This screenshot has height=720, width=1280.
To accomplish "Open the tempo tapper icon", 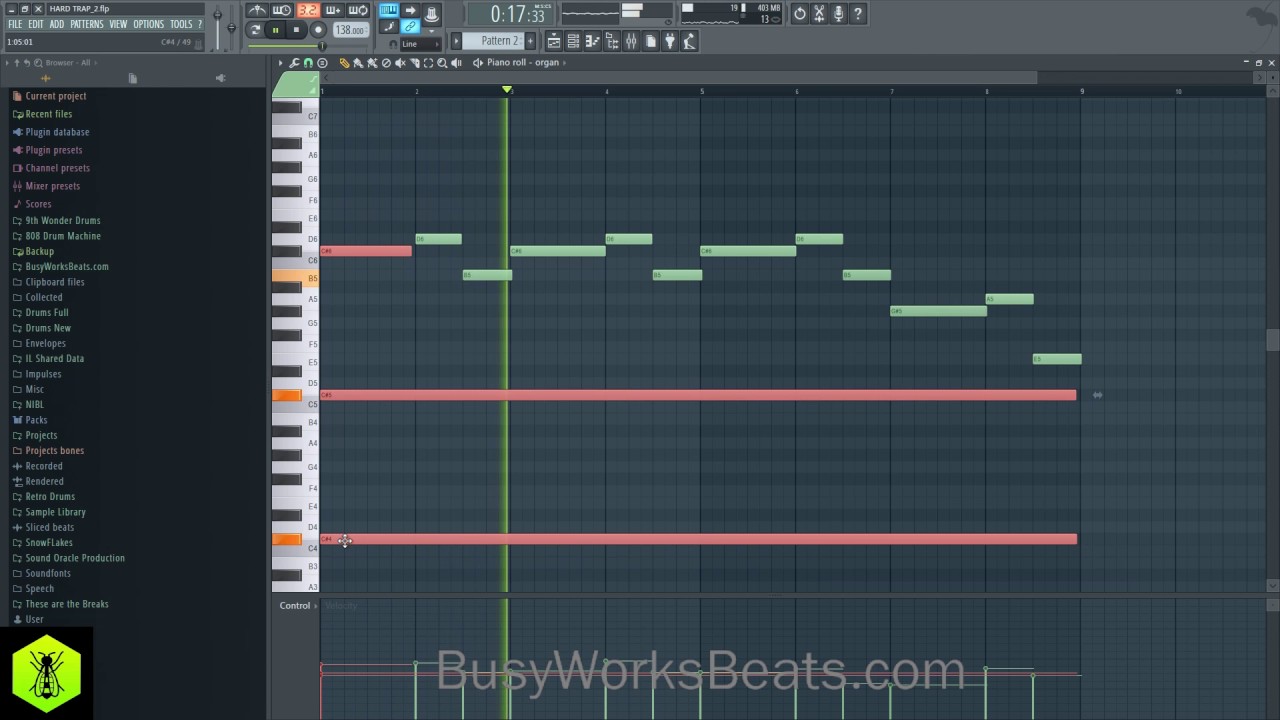I will [x=690, y=41].
